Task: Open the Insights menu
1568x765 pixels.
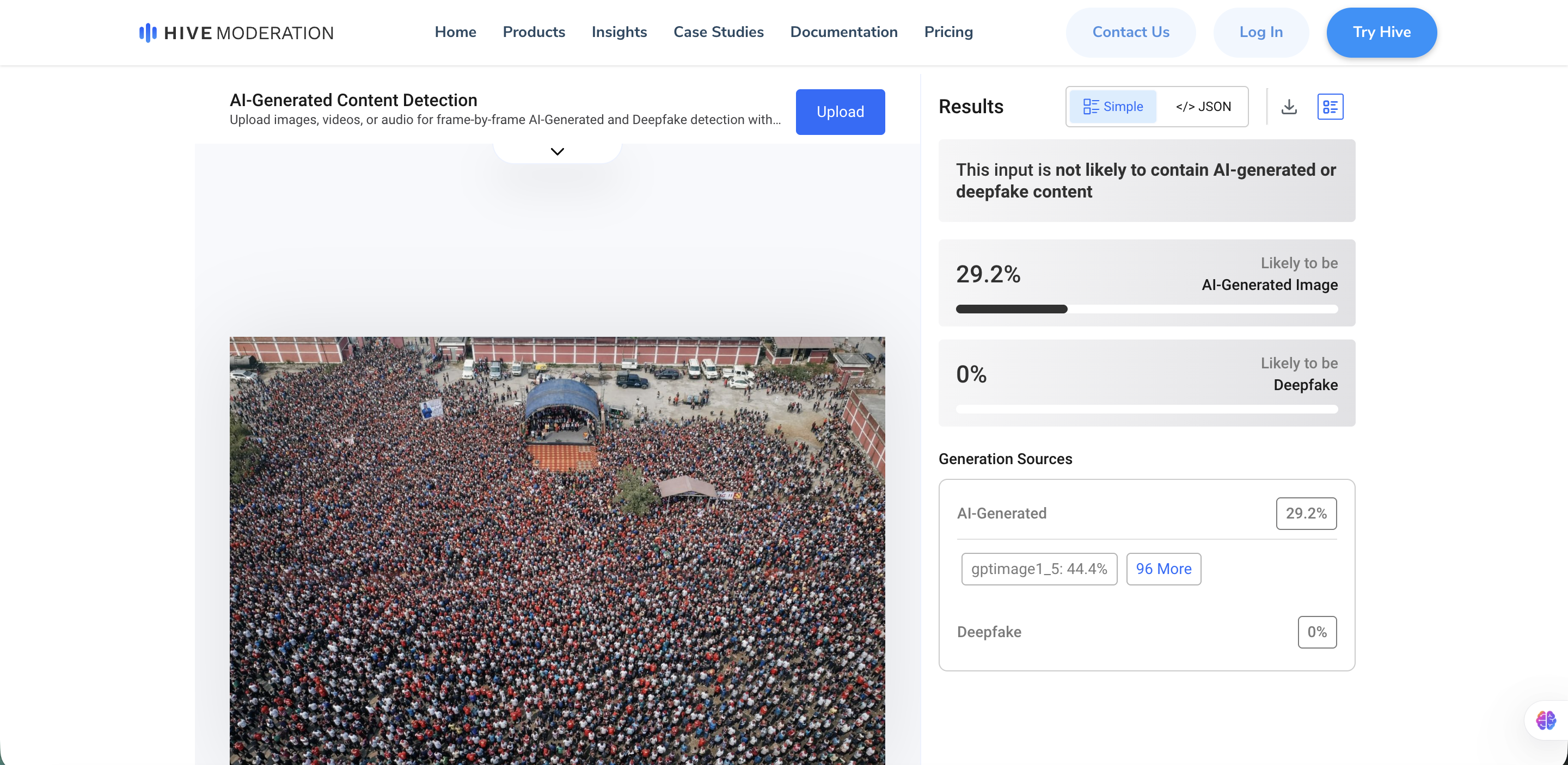Action: pyautogui.click(x=618, y=32)
